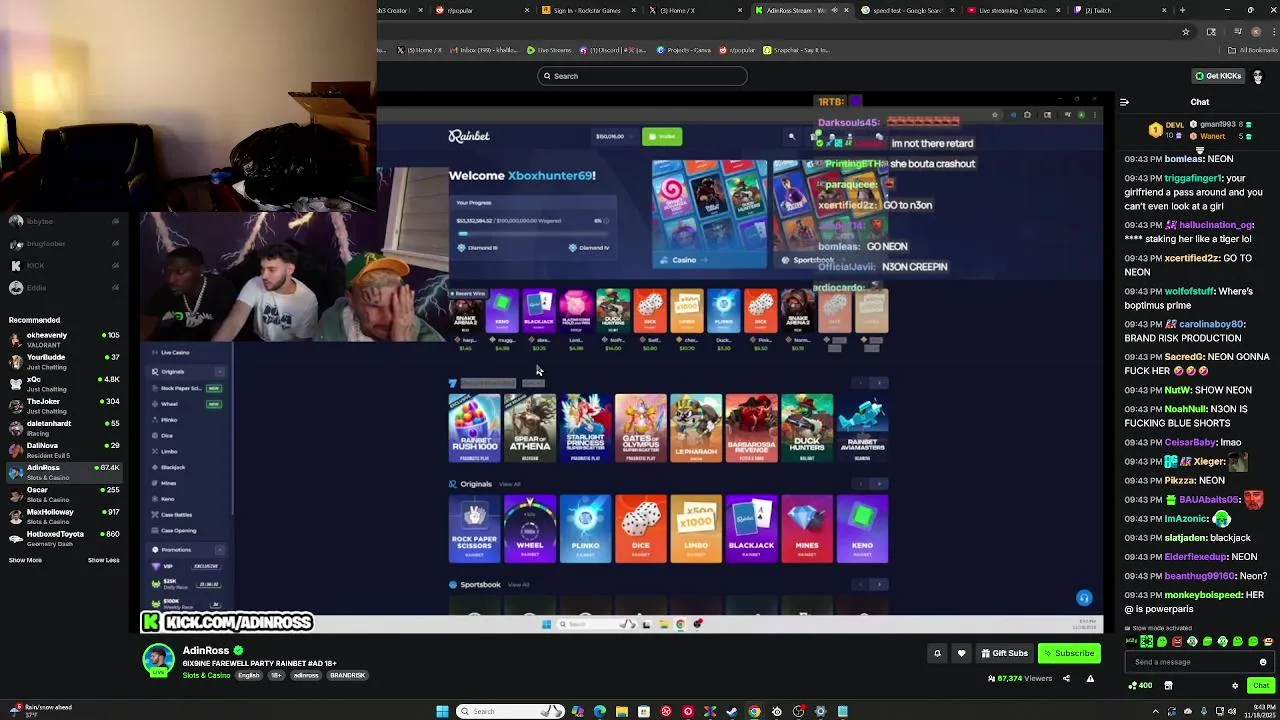Click the heart follow icon
Image resolution: width=1280 pixels, height=720 pixels.
(961, 653)
